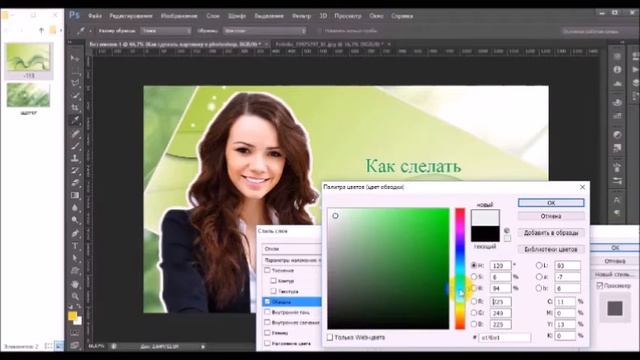Select the Brush tool
Screen dimensions: 640x360
point(75,145)
